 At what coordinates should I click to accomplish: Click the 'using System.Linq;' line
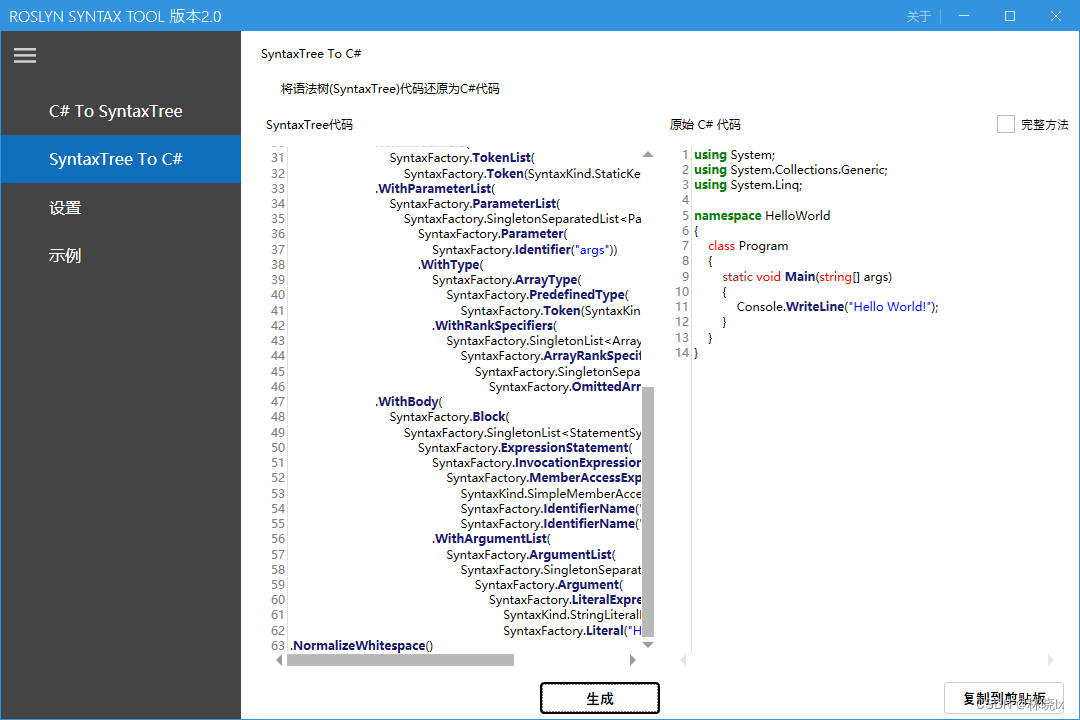click(x=748, y=185)
